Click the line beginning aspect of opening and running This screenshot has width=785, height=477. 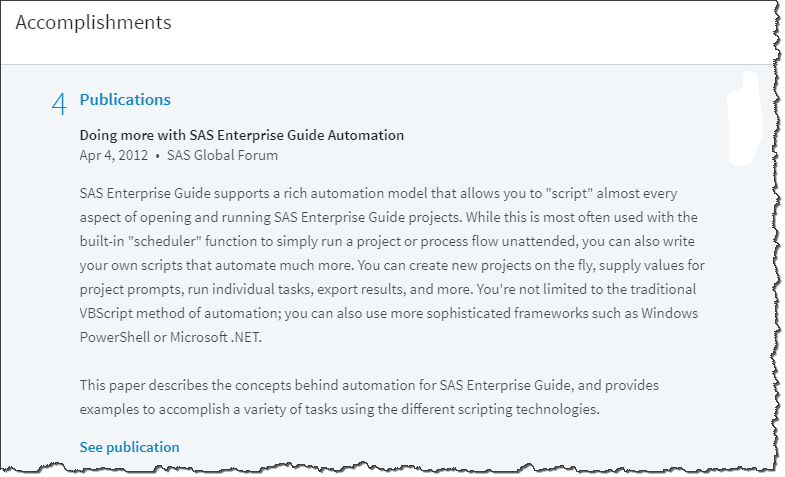(x=388, y=217)
